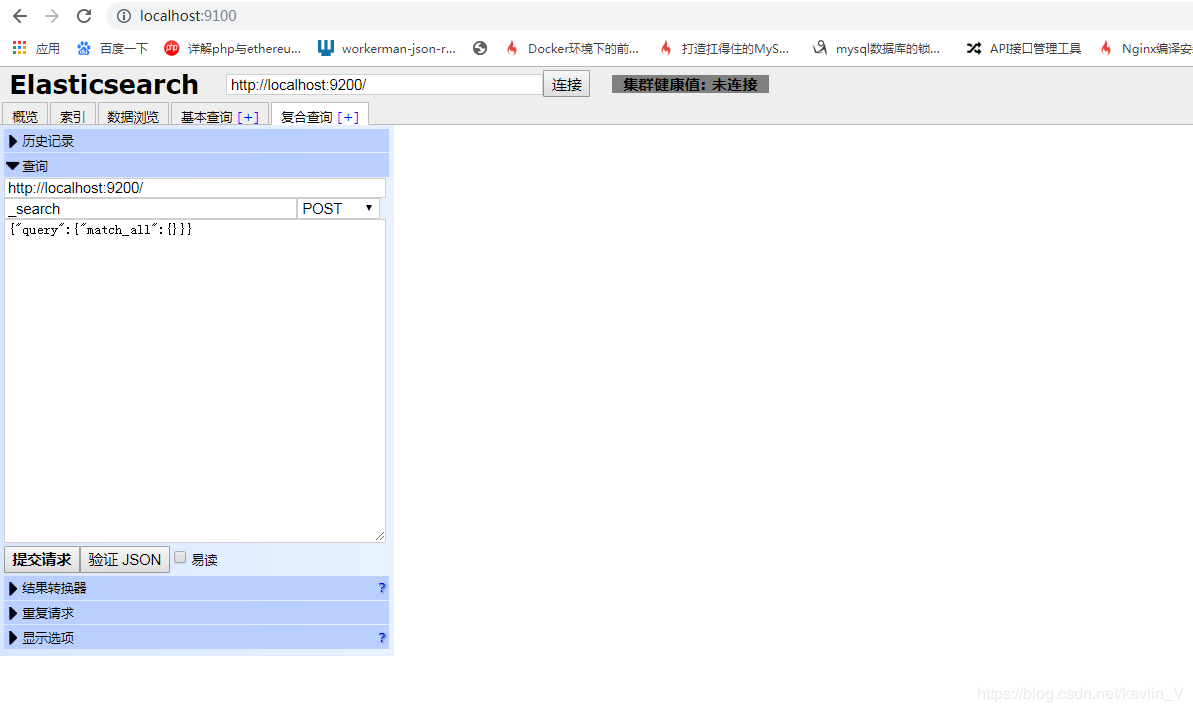Image resolution: width=1193 pixels, height=712 pixels.
Task: Focus the cluster URL field in header
Action: pos(384,84)
